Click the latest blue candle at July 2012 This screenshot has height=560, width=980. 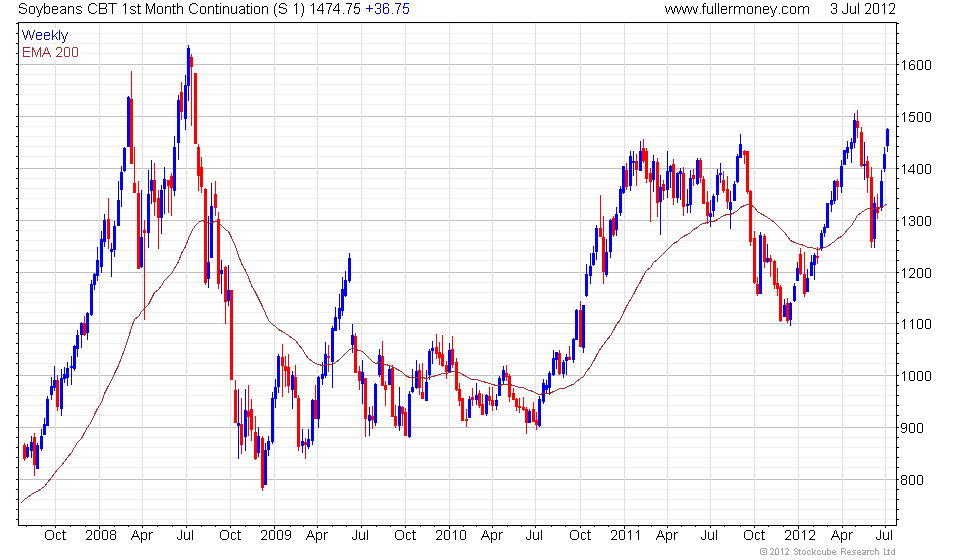pos(888,139)
